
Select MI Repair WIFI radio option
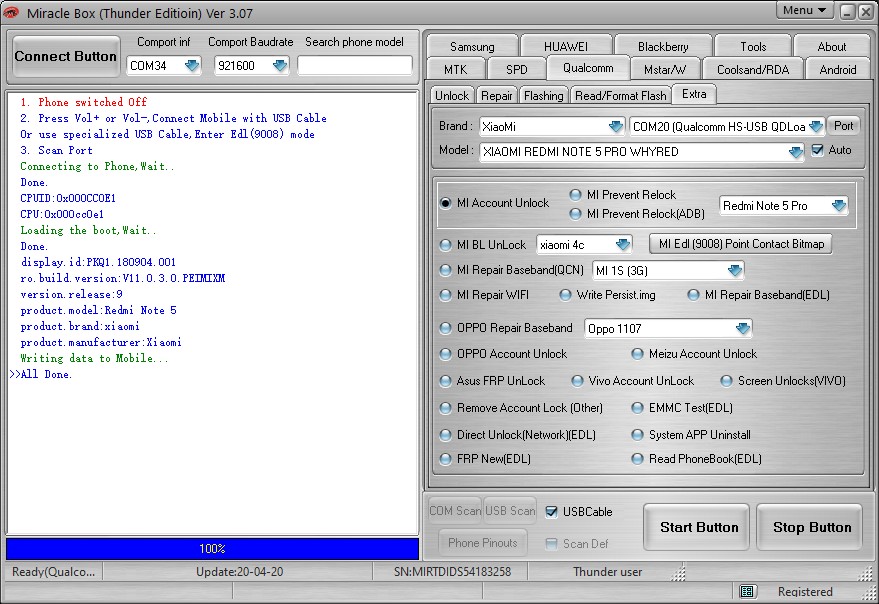(446, 295)
